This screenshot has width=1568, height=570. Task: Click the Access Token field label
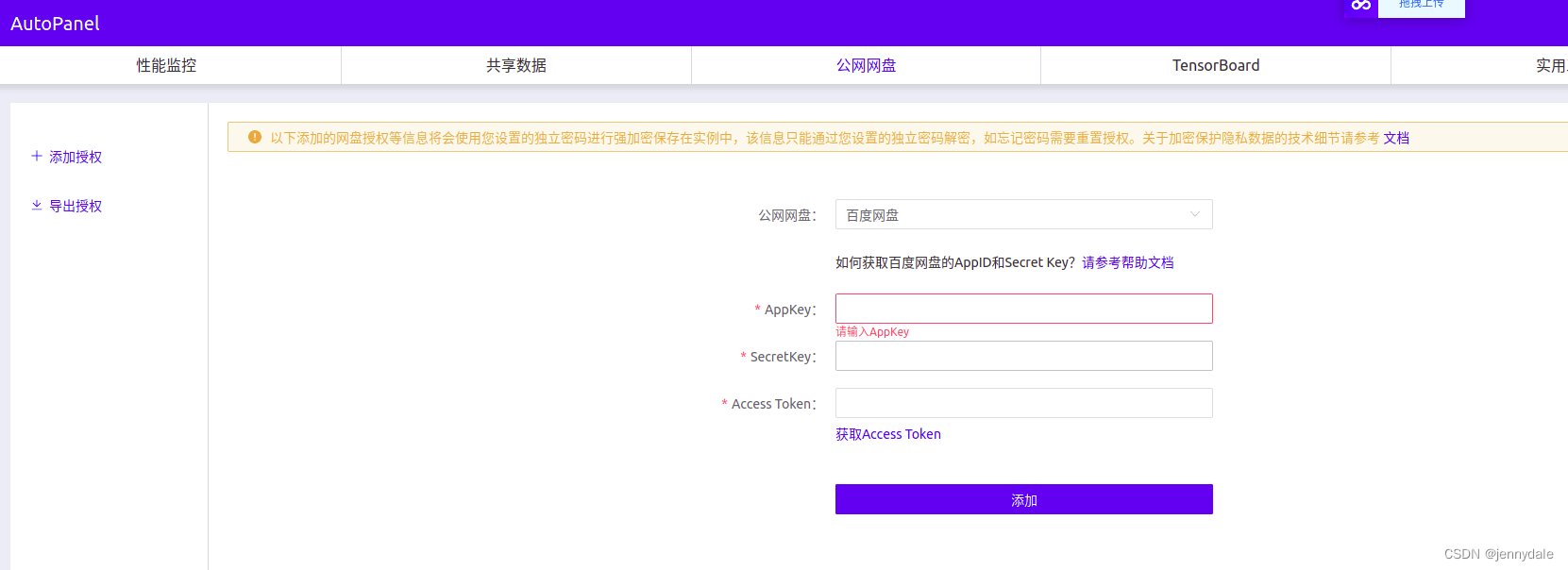774,404
